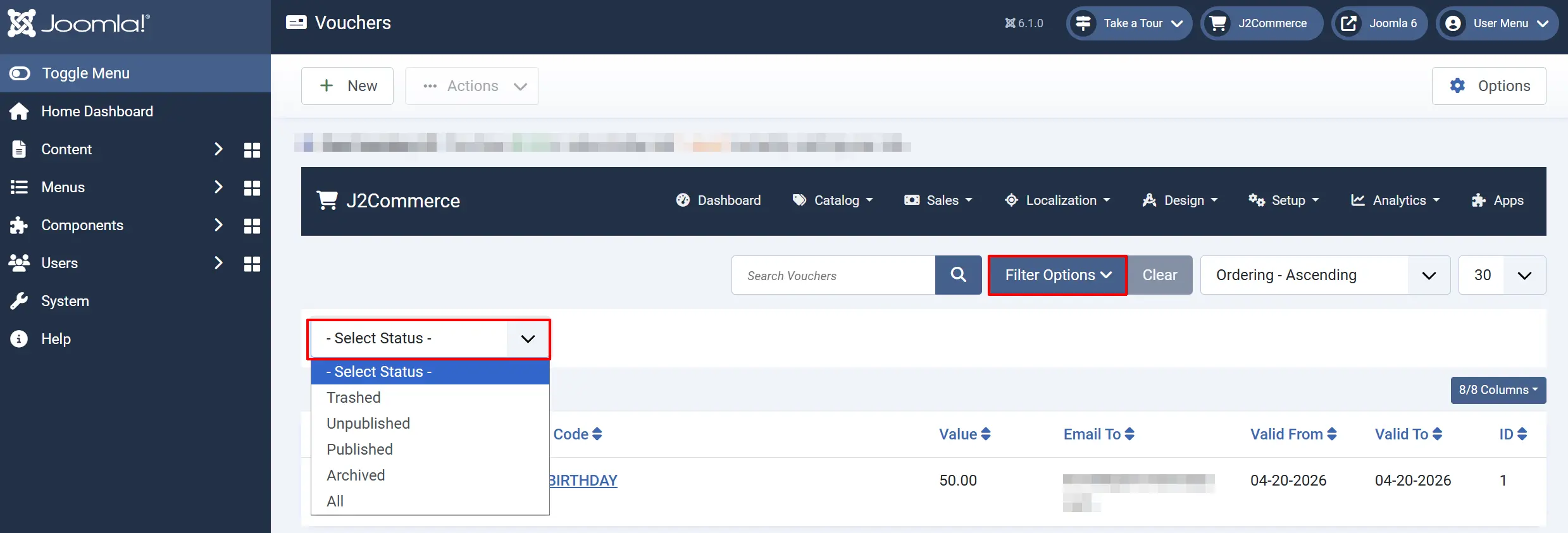Sort vouchers by Email To column
This screenshot has width=1568, height=533.
tap(1099, 434)
